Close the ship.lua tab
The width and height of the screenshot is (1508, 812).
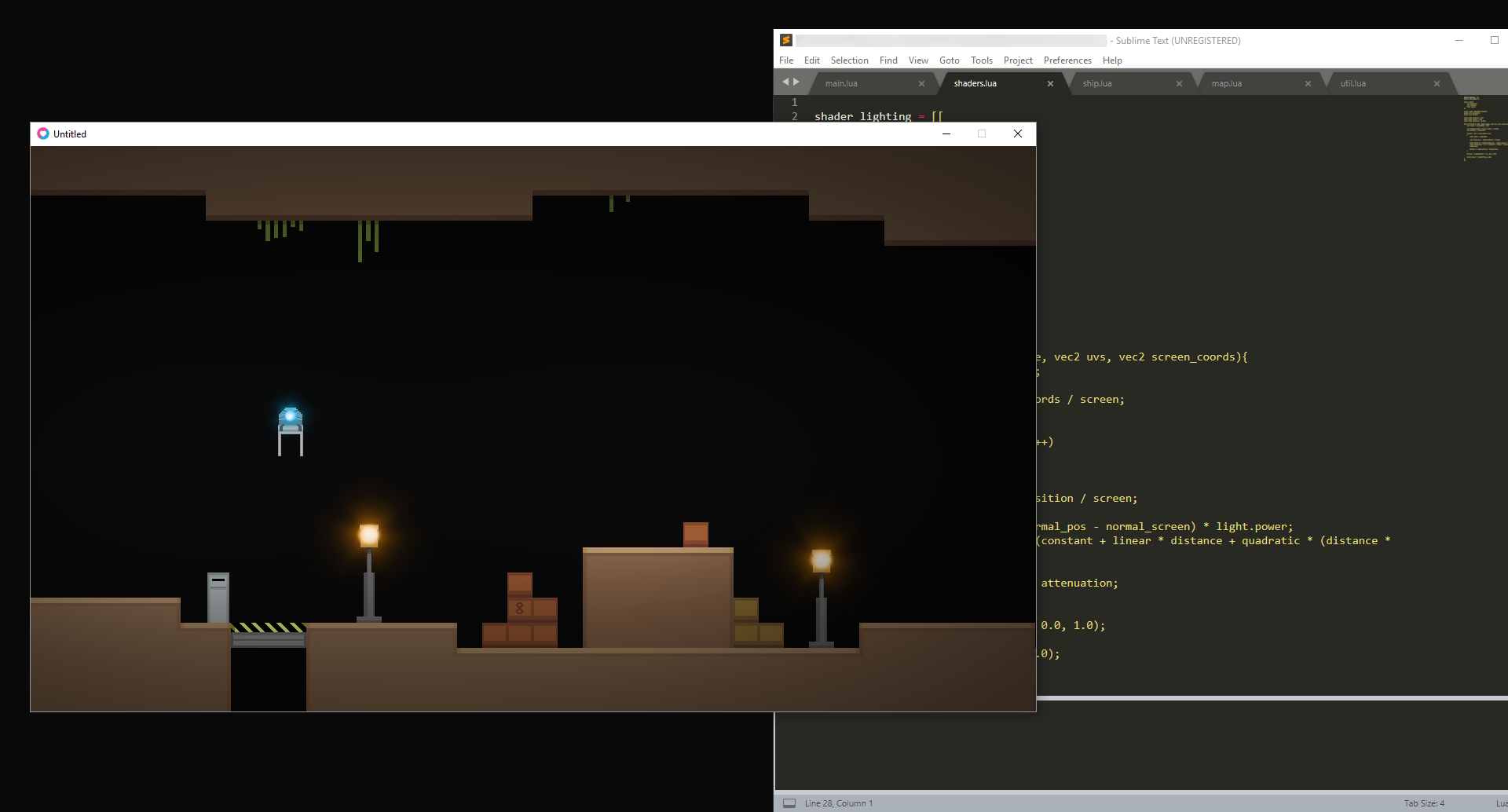pos(1179,84)
